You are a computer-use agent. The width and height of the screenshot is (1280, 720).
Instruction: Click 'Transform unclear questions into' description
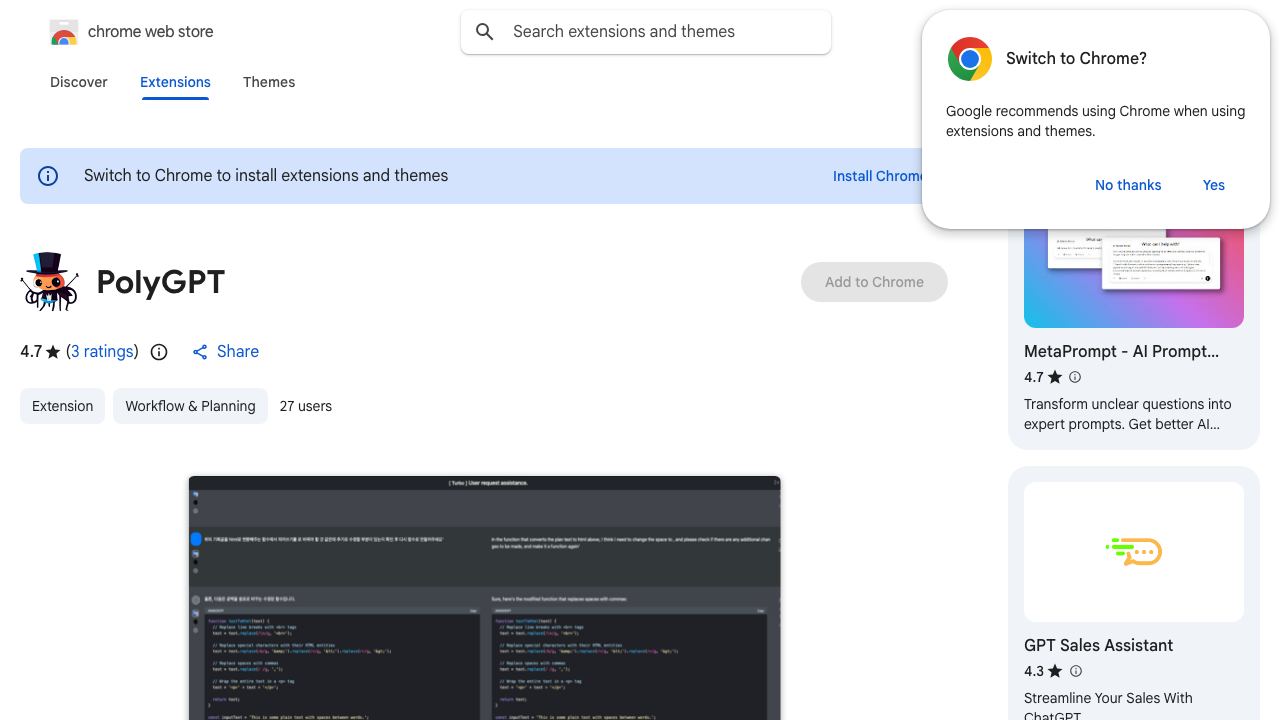1128,404
